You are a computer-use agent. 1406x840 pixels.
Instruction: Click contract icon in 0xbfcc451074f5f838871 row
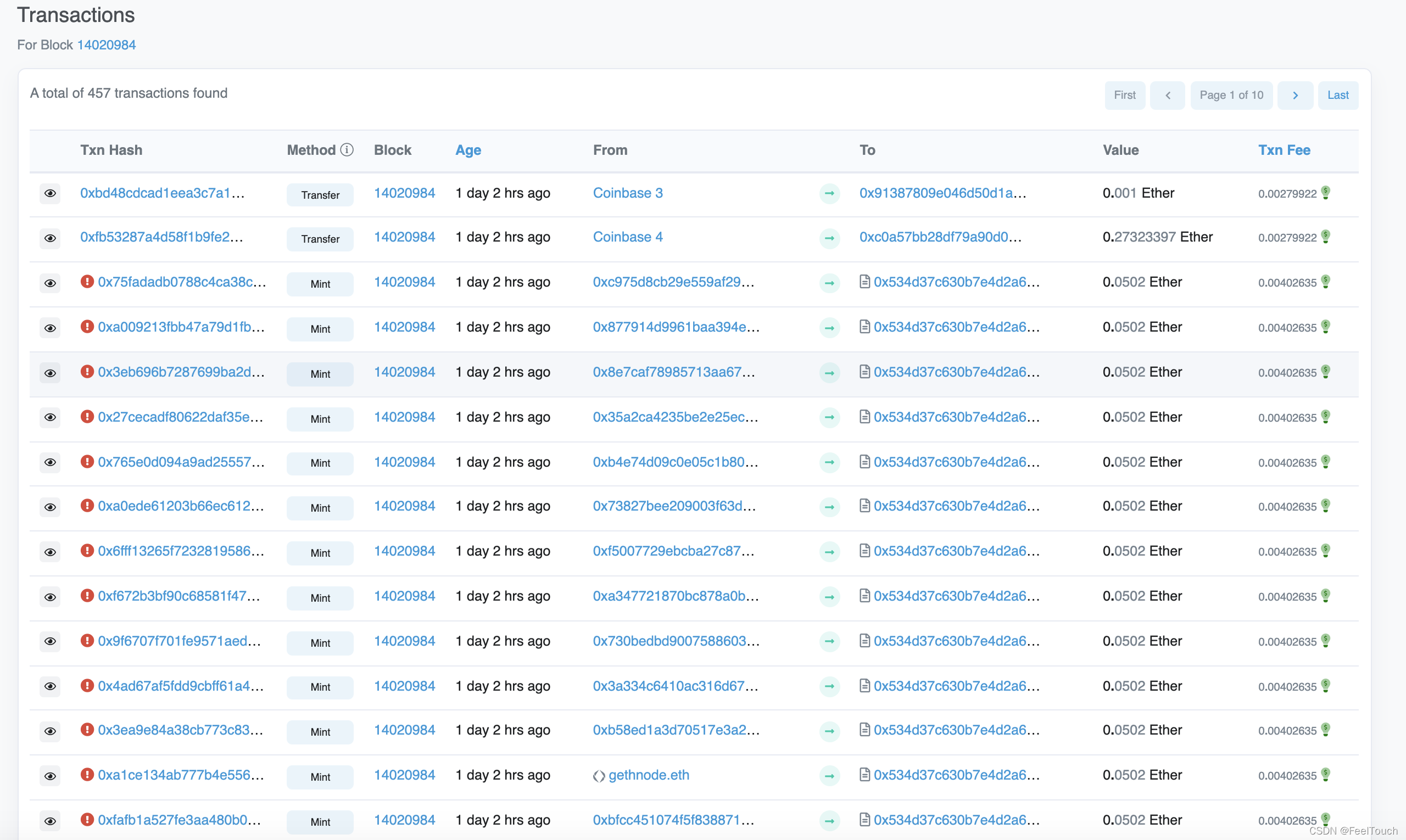coord(864,819)
